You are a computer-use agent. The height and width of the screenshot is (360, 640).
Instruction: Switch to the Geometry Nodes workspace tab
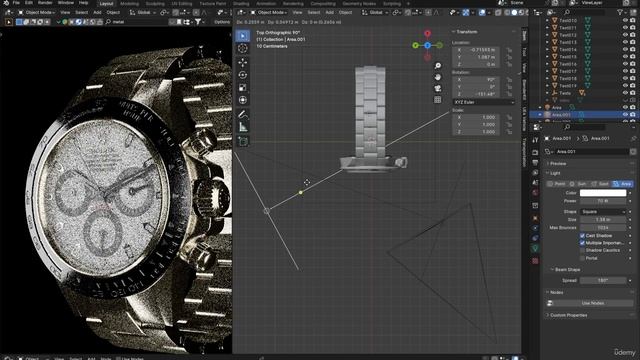pyautogui.click(x=359, y=3)
